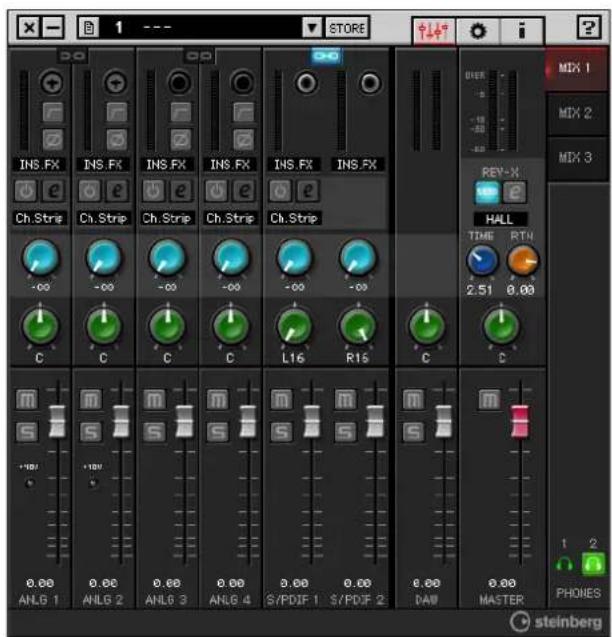This screenshot has height=637, width=612.
Task: Click the reverb RTN knob
Action: (522, 260)
